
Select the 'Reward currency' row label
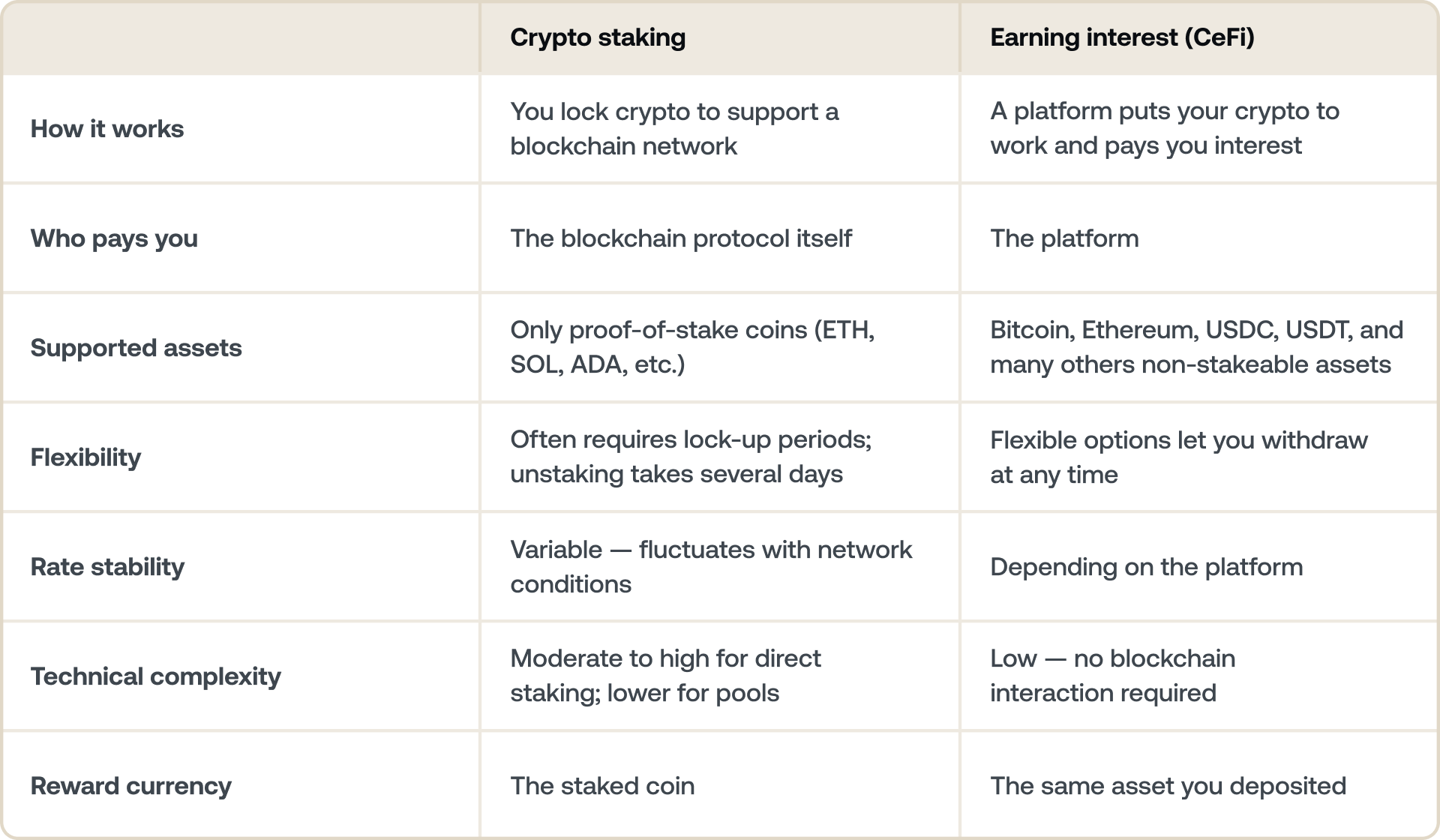[130, 786]
